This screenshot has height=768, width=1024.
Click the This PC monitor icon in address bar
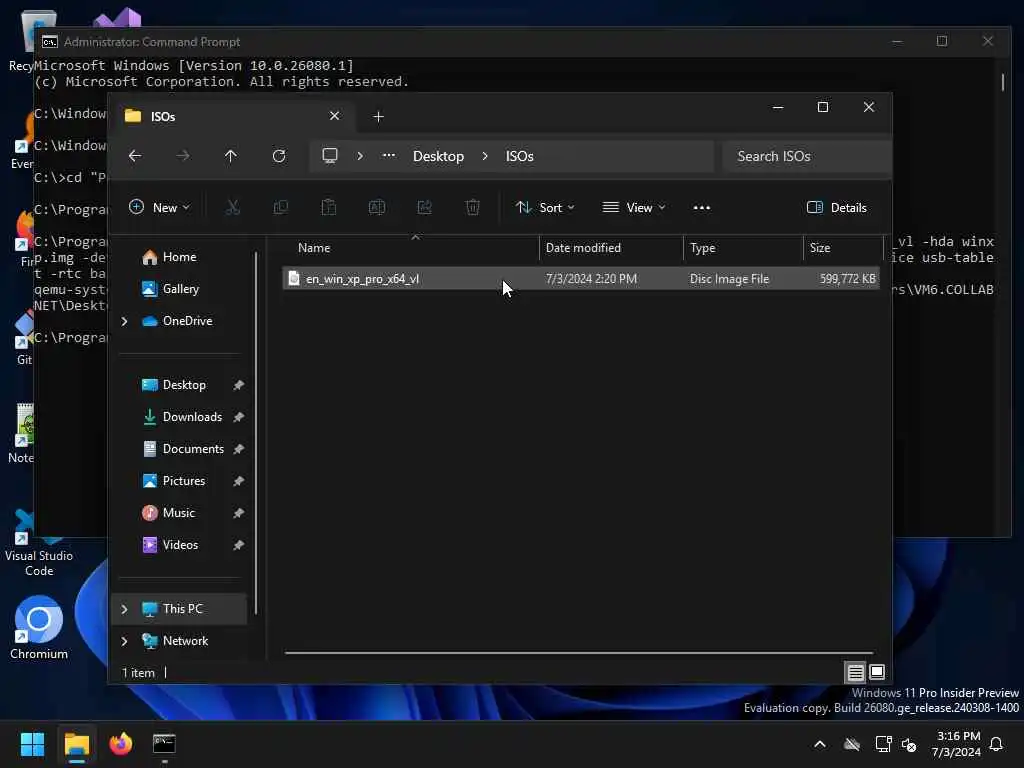(x=330, y=156)
